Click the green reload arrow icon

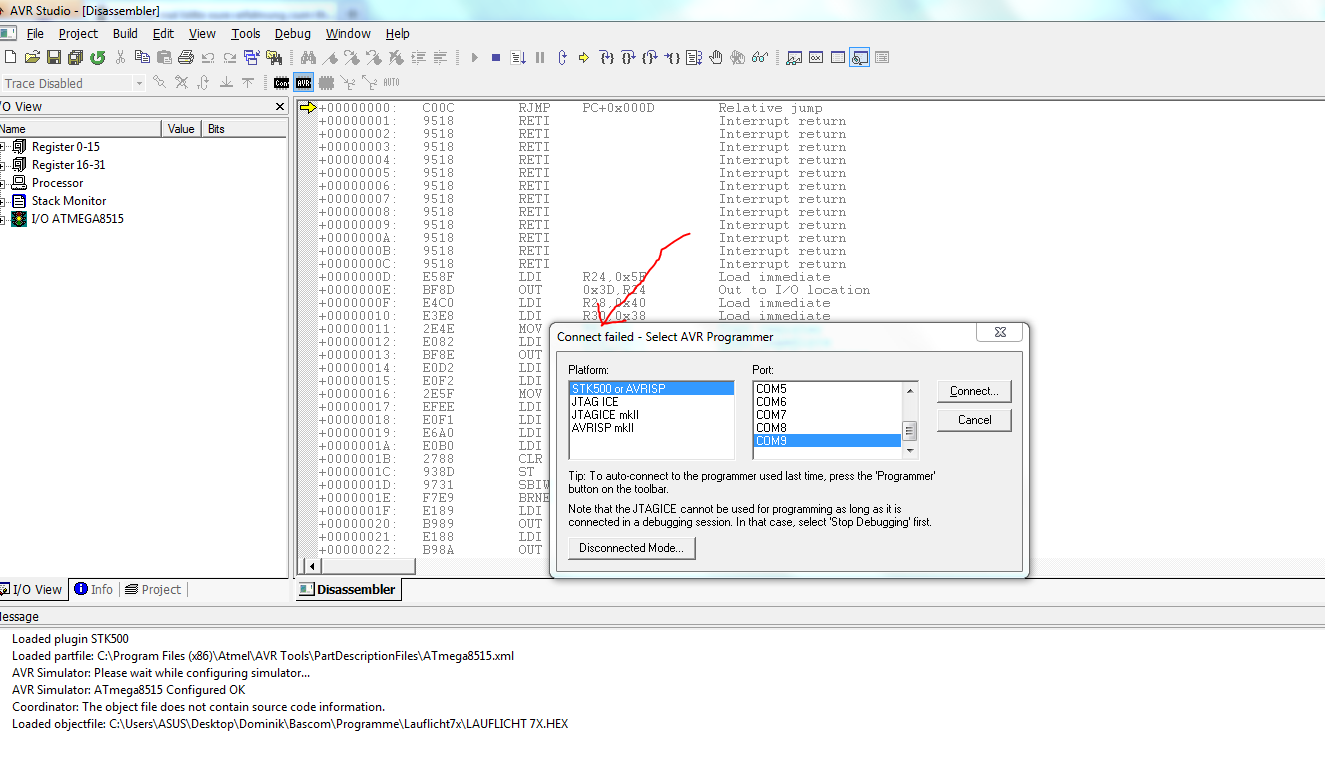pyautogui.click(x=97, y=57)
